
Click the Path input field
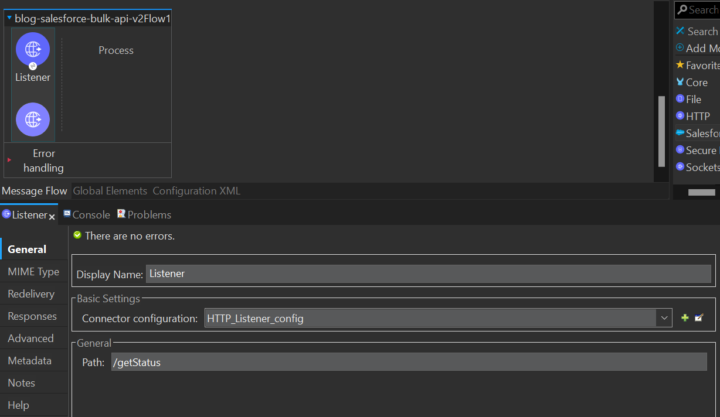tap(409, 362)
